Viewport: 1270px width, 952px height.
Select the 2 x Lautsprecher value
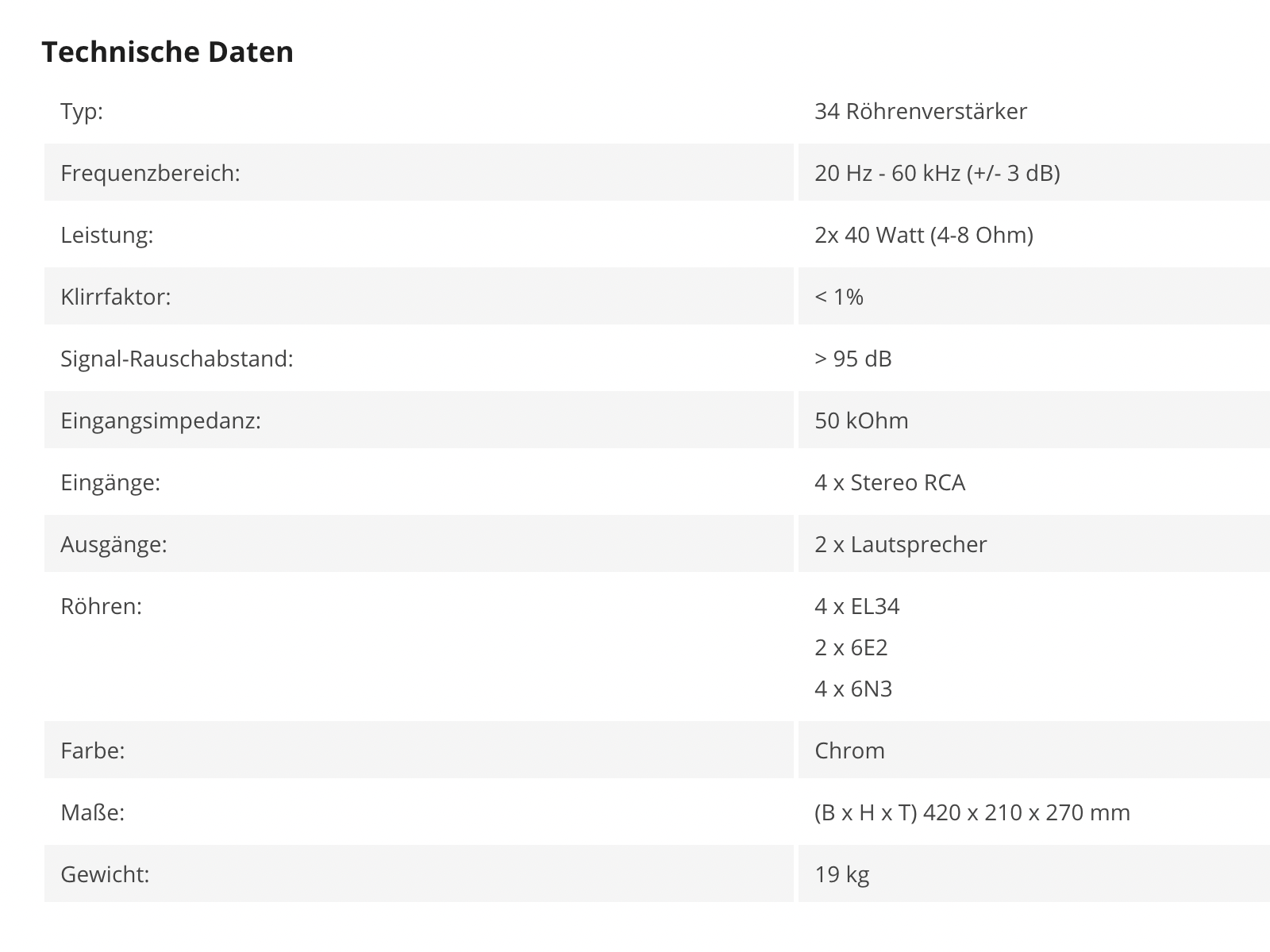(901, 544)
